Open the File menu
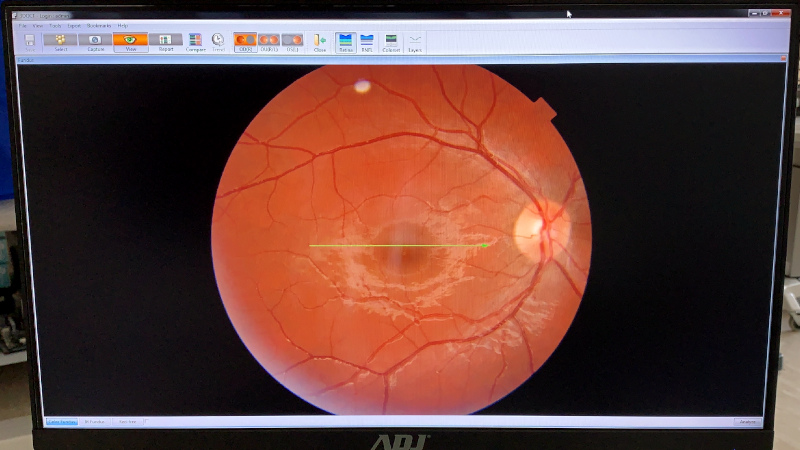800x450 pixels. point(22,25)
